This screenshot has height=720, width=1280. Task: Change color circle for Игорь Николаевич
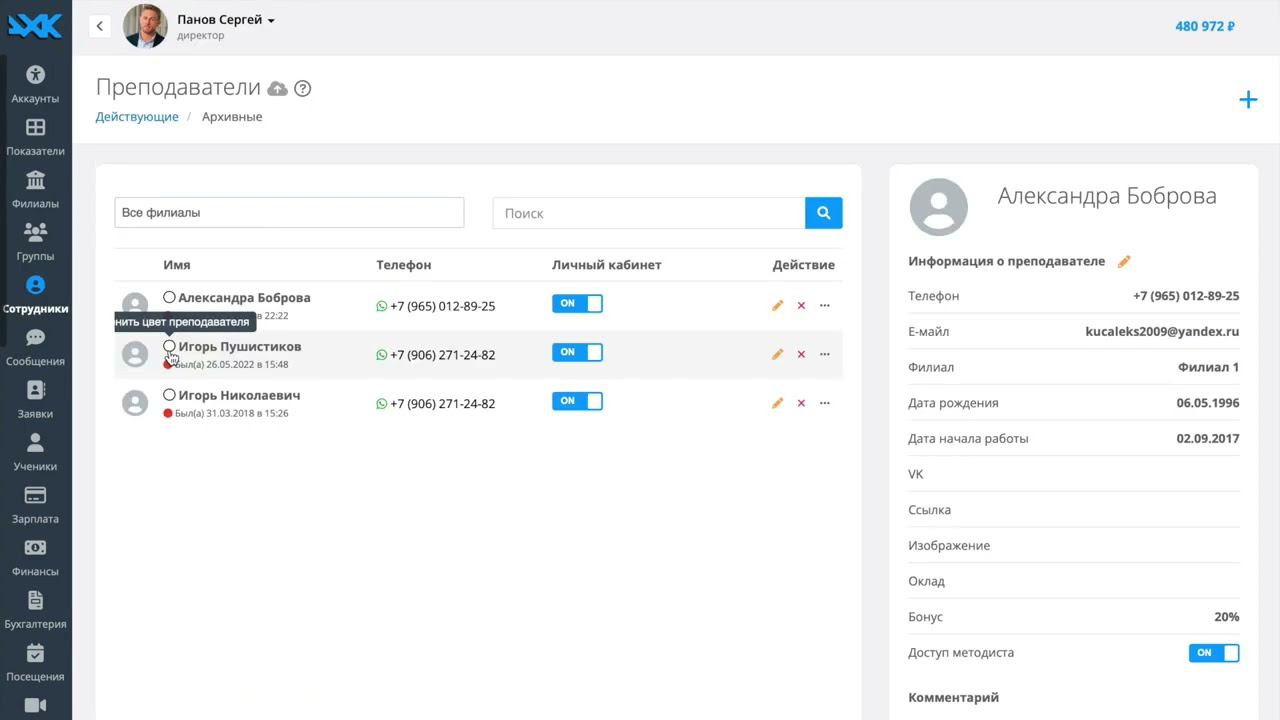coord(169,395)
